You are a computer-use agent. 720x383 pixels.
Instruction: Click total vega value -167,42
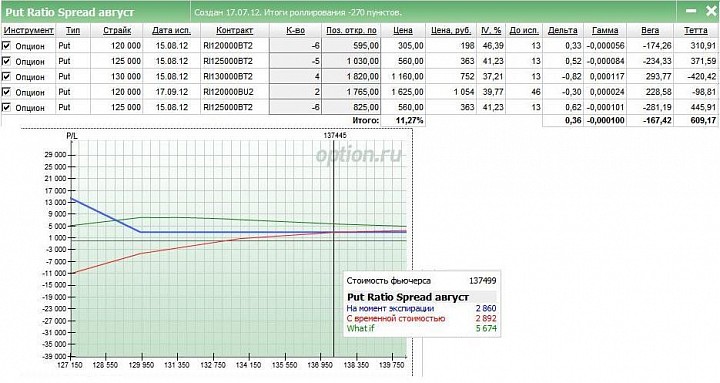coord(656,121)
